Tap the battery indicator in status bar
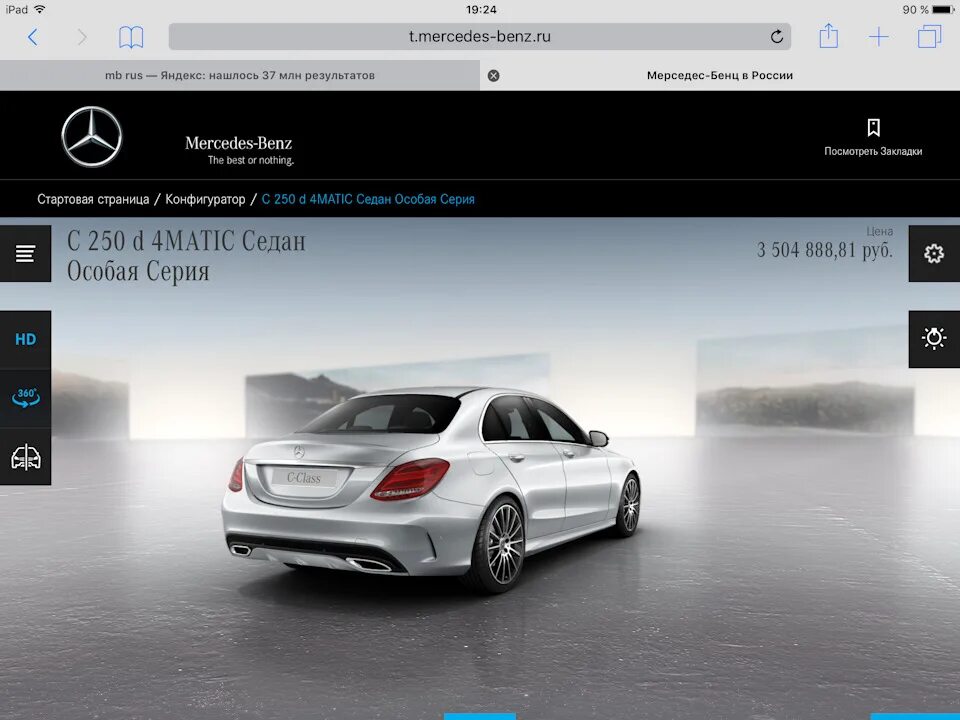 tap(942, 9)
